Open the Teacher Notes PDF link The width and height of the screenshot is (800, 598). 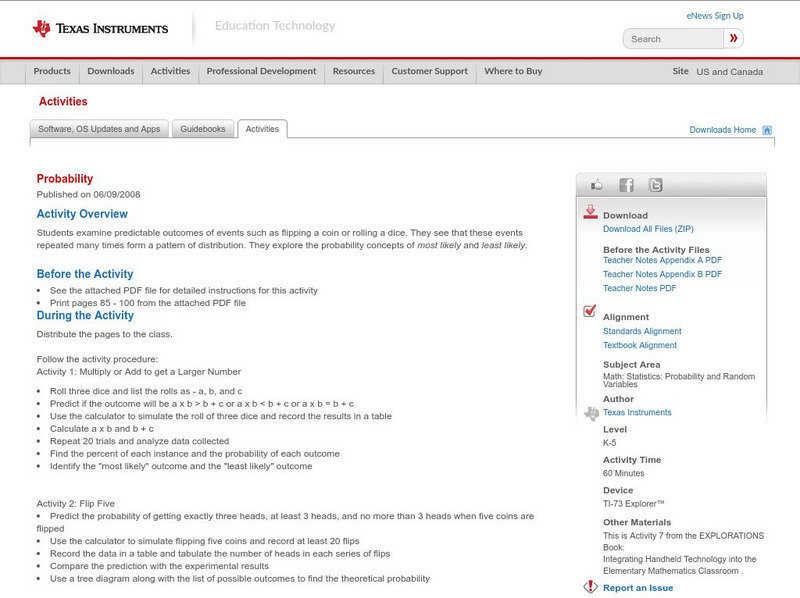click(x=639, y=288)
